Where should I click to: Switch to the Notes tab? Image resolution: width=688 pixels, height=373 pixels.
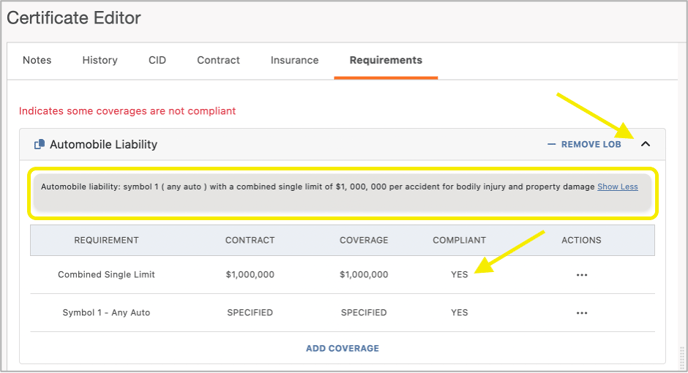pos(37,60)
